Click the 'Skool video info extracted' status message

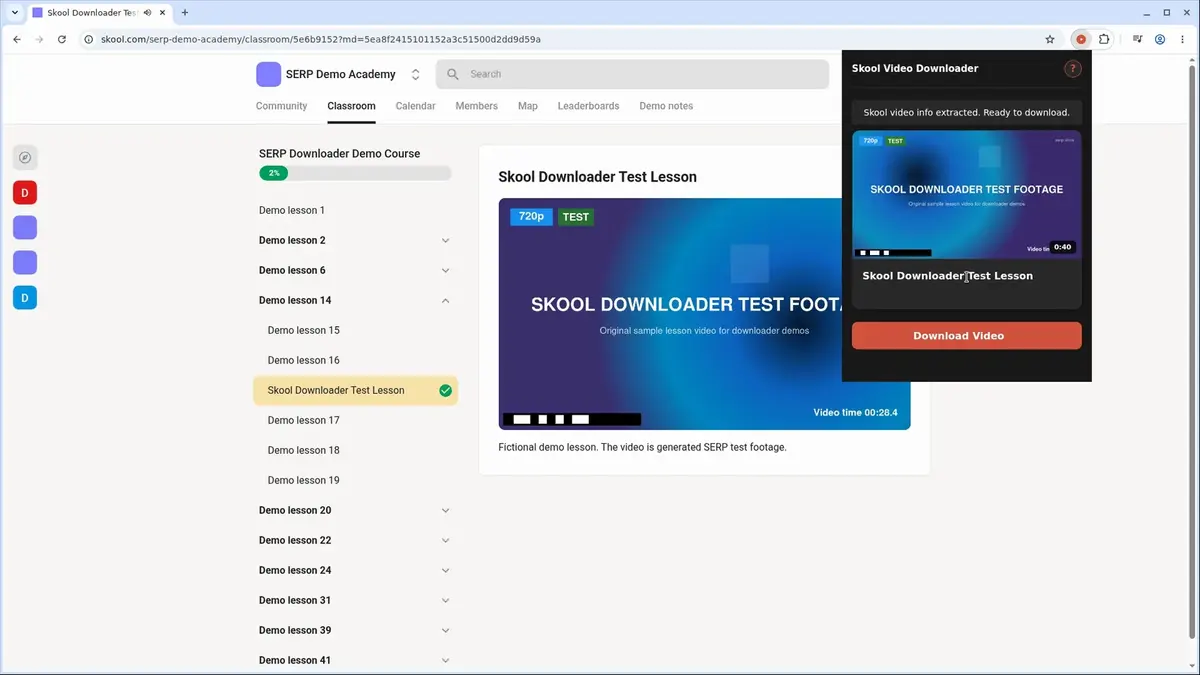click(x=966, y=113)
